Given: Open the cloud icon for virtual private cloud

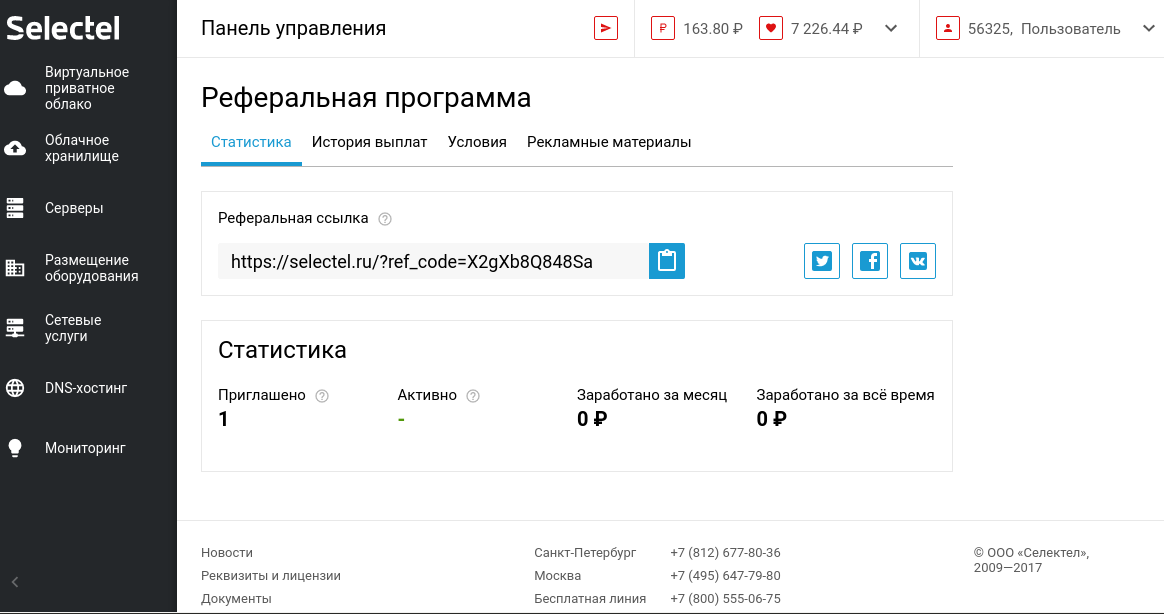Looking at the screenshot, I should coord(15,88).
